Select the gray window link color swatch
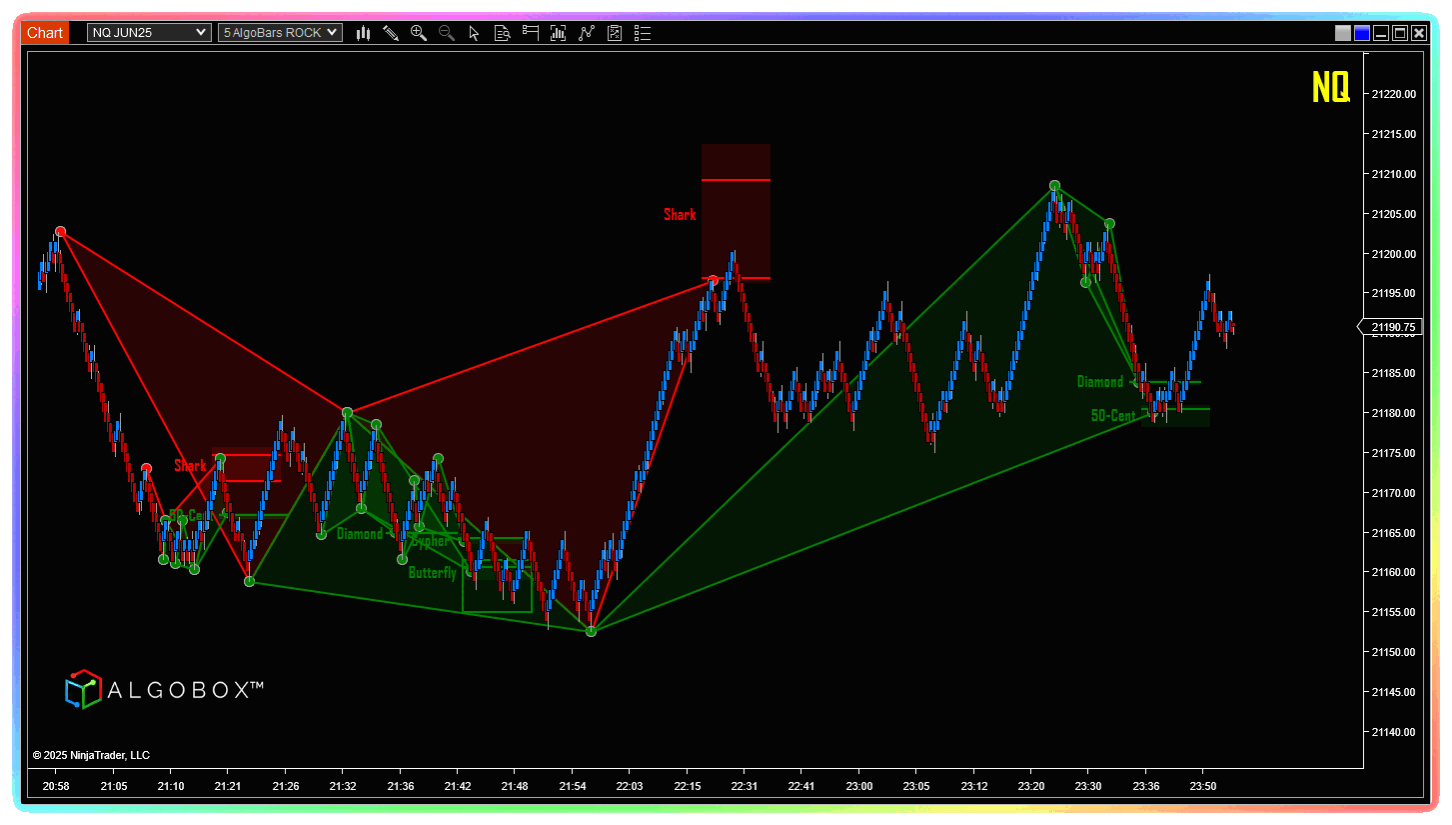Image resolution: width=1452 pixels, height=825 pixels. [x=1343, y=33]
